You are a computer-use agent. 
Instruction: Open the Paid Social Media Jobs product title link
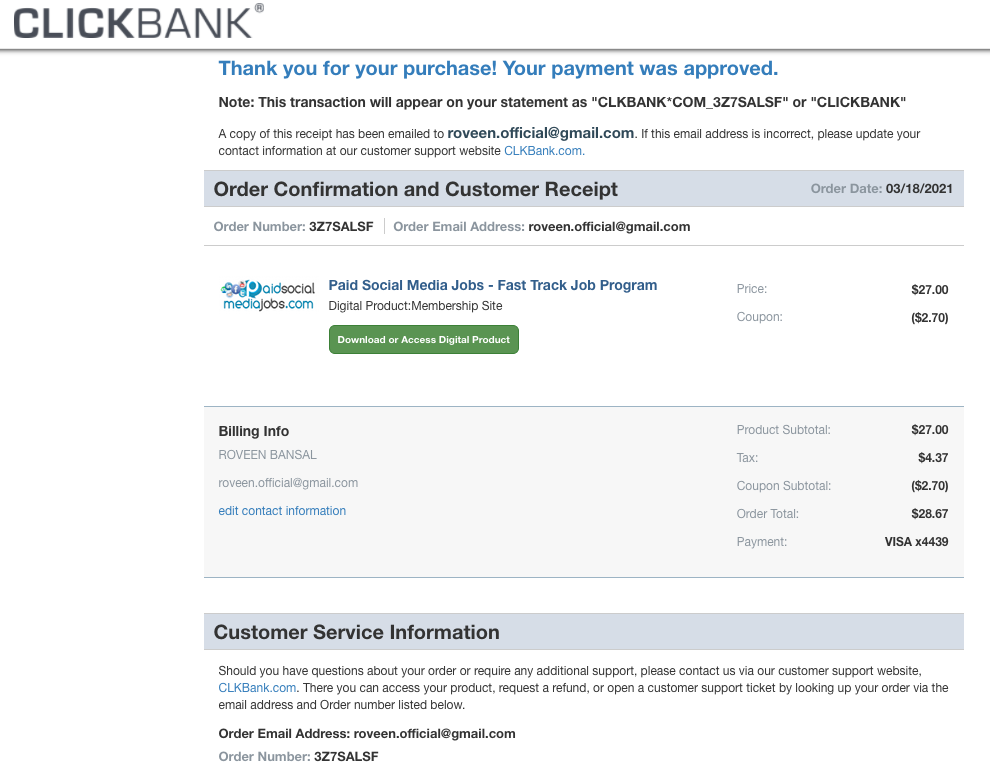click(493, 285)
